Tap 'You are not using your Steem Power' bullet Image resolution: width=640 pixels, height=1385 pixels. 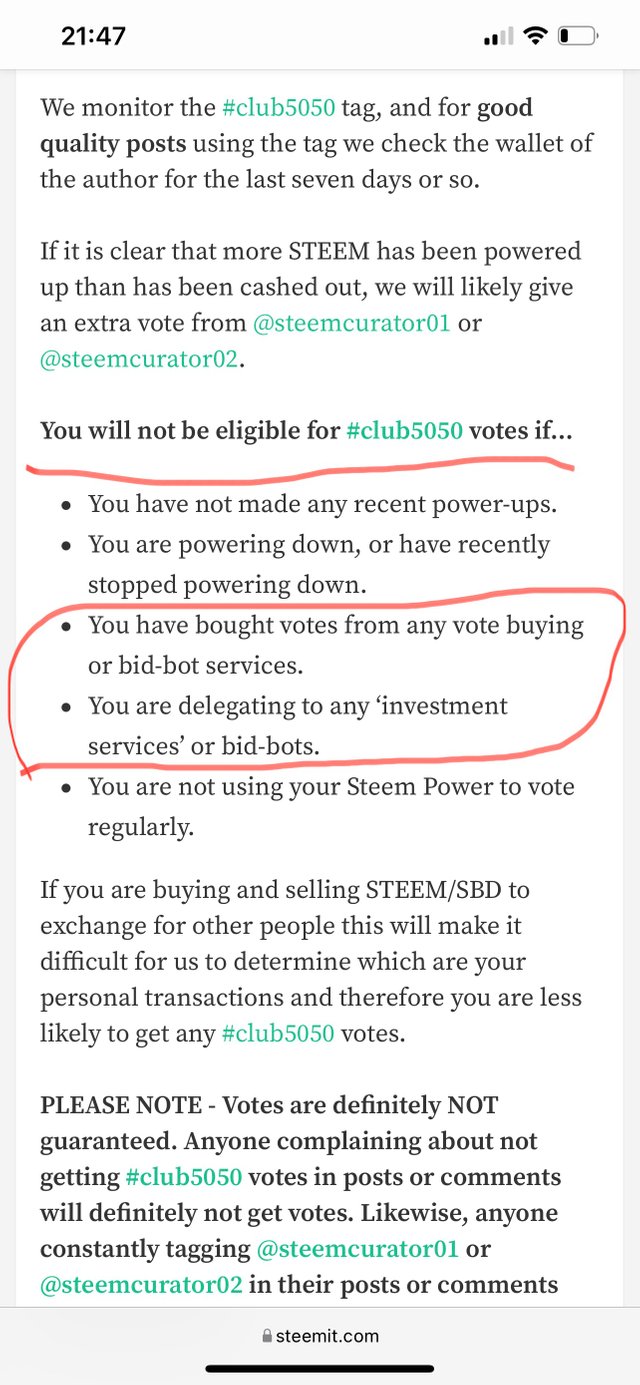331,807
